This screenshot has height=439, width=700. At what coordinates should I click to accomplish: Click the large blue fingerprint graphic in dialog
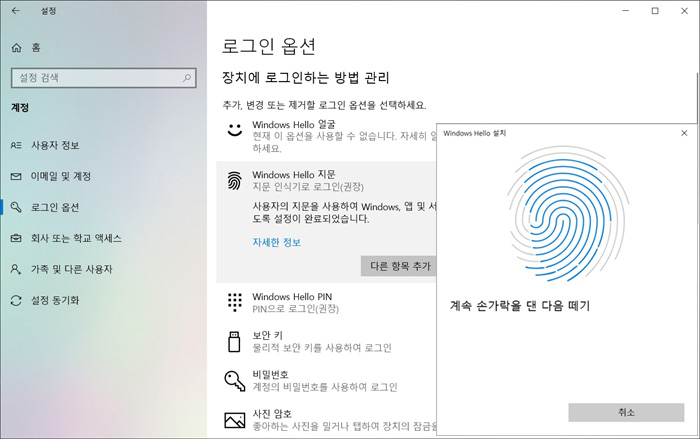tap(568, 215)
